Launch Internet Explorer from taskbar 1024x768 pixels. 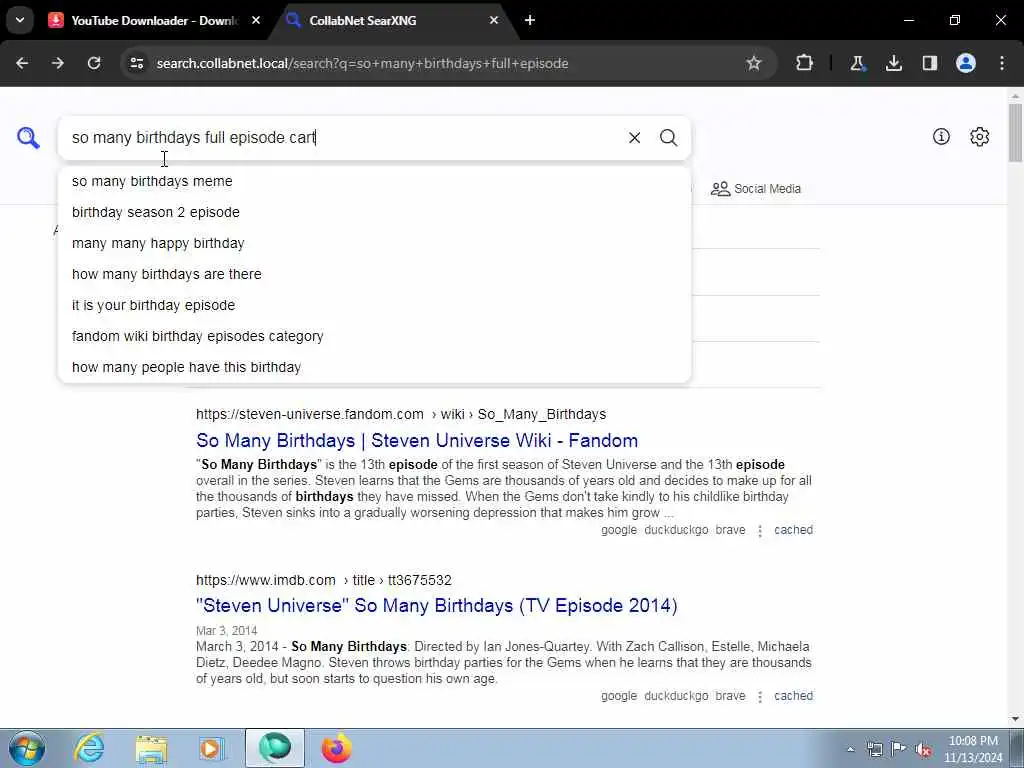click(89, 748)
